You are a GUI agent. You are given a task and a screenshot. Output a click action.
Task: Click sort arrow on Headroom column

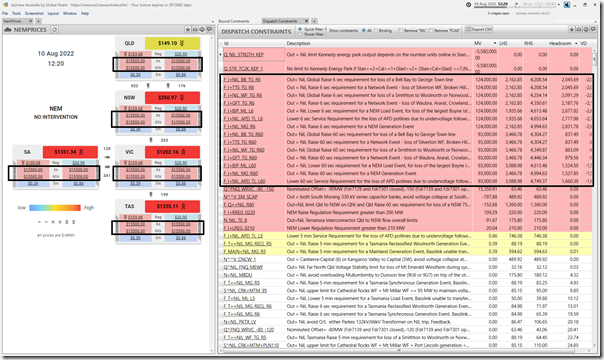coord(576,43)
